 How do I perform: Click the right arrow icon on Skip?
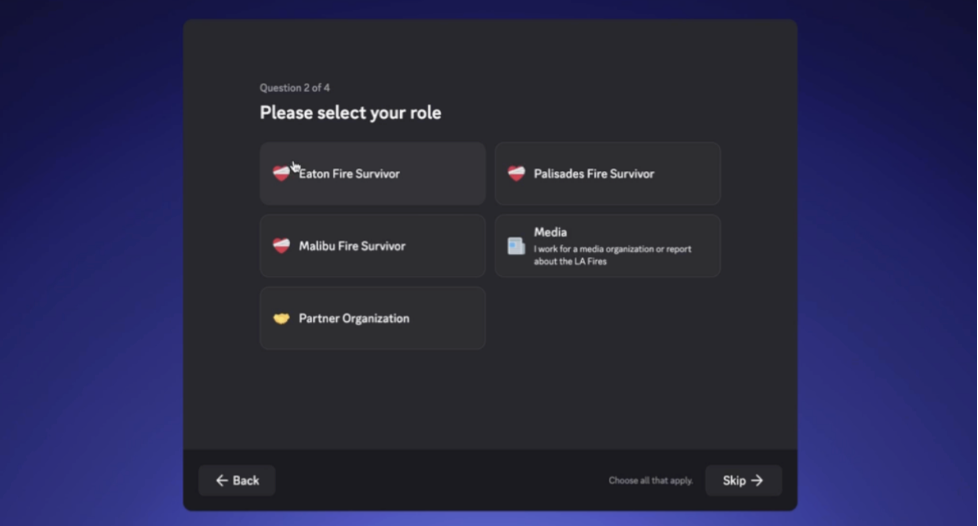[757, 480]
